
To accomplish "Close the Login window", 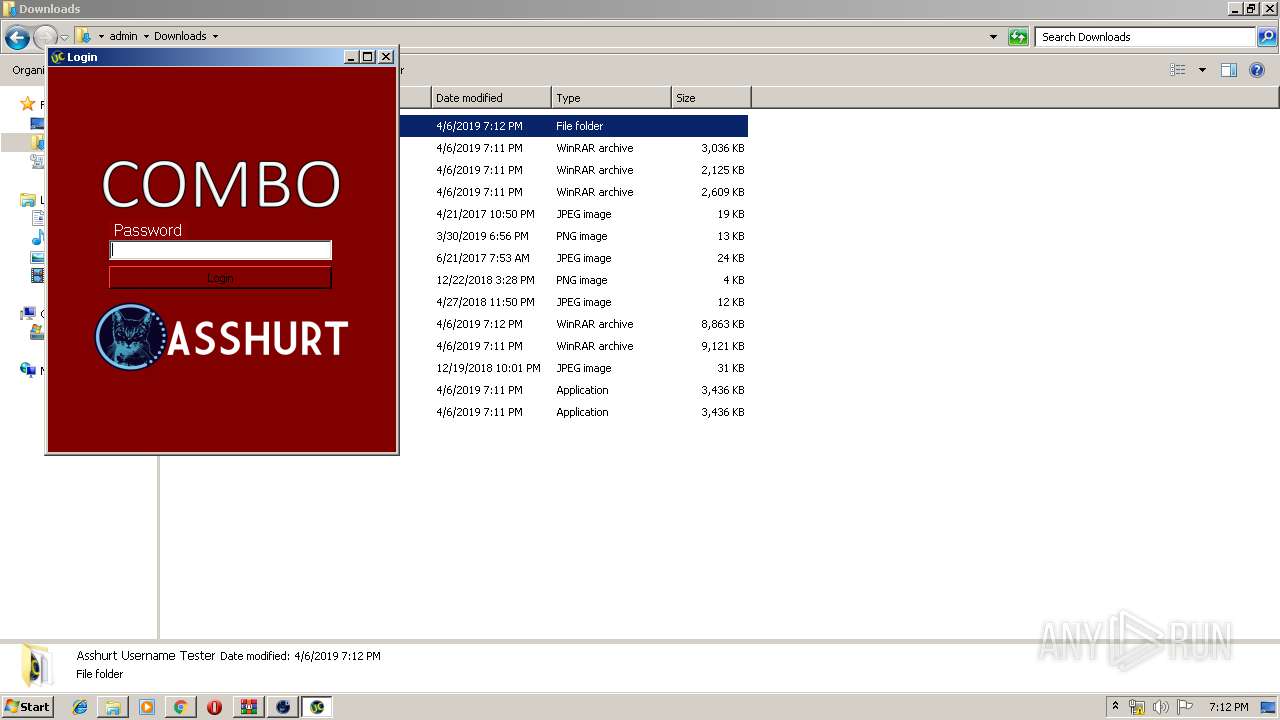I will (386, 57).
